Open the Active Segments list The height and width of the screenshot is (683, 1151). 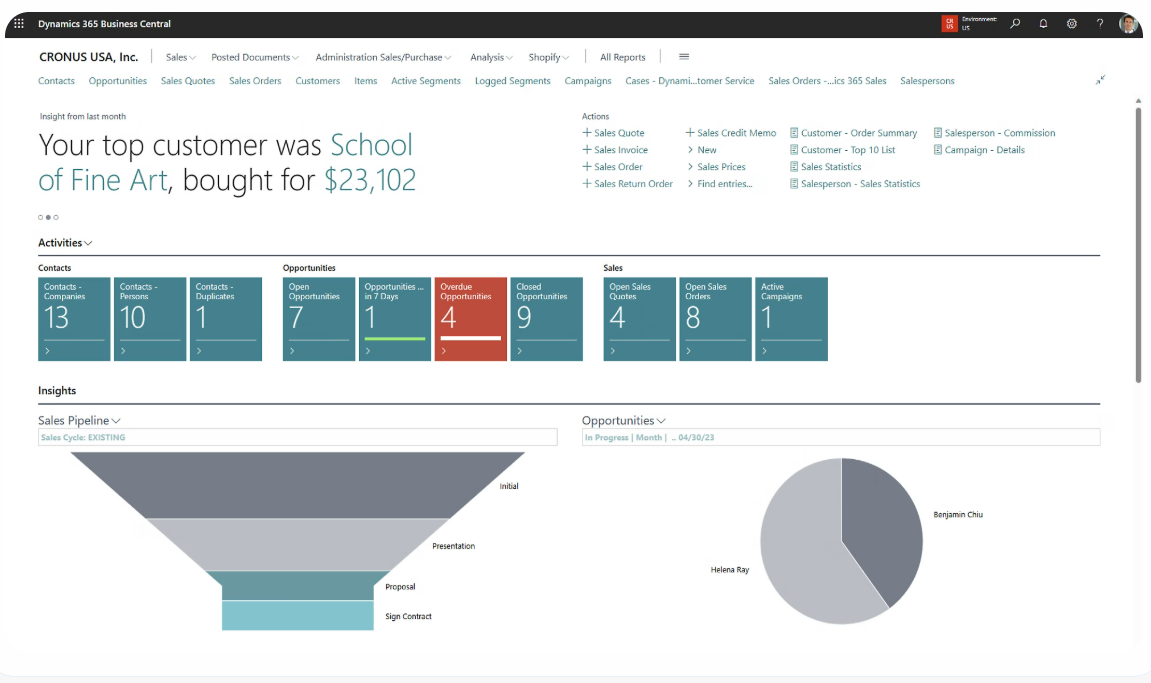[426, 81]
